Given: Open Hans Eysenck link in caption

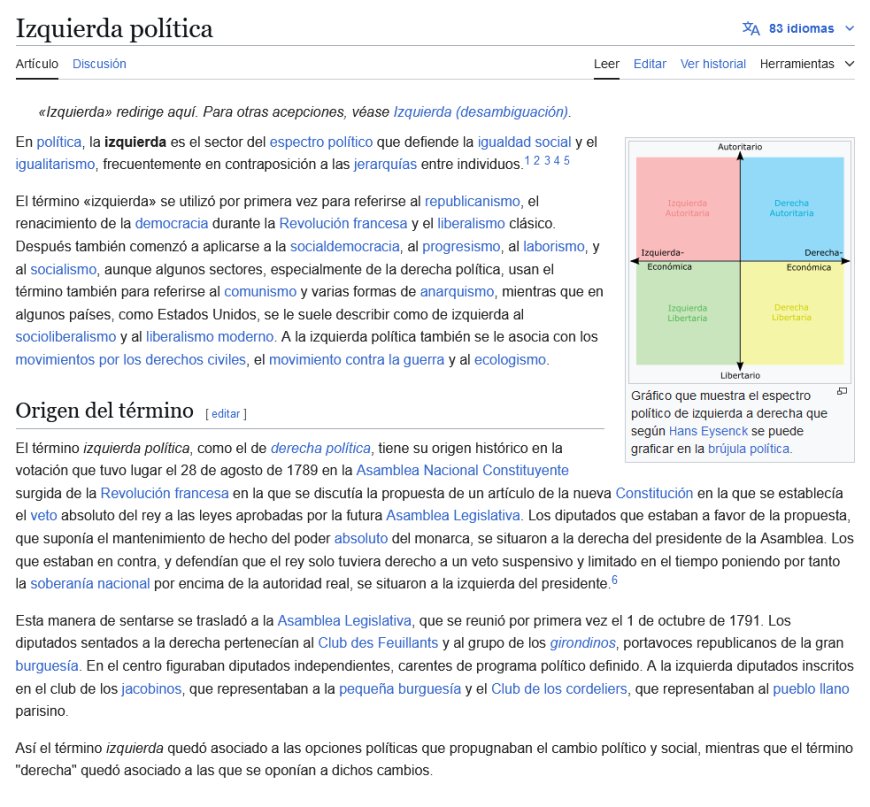Looking at the screenshot, I should coord(709,431).
